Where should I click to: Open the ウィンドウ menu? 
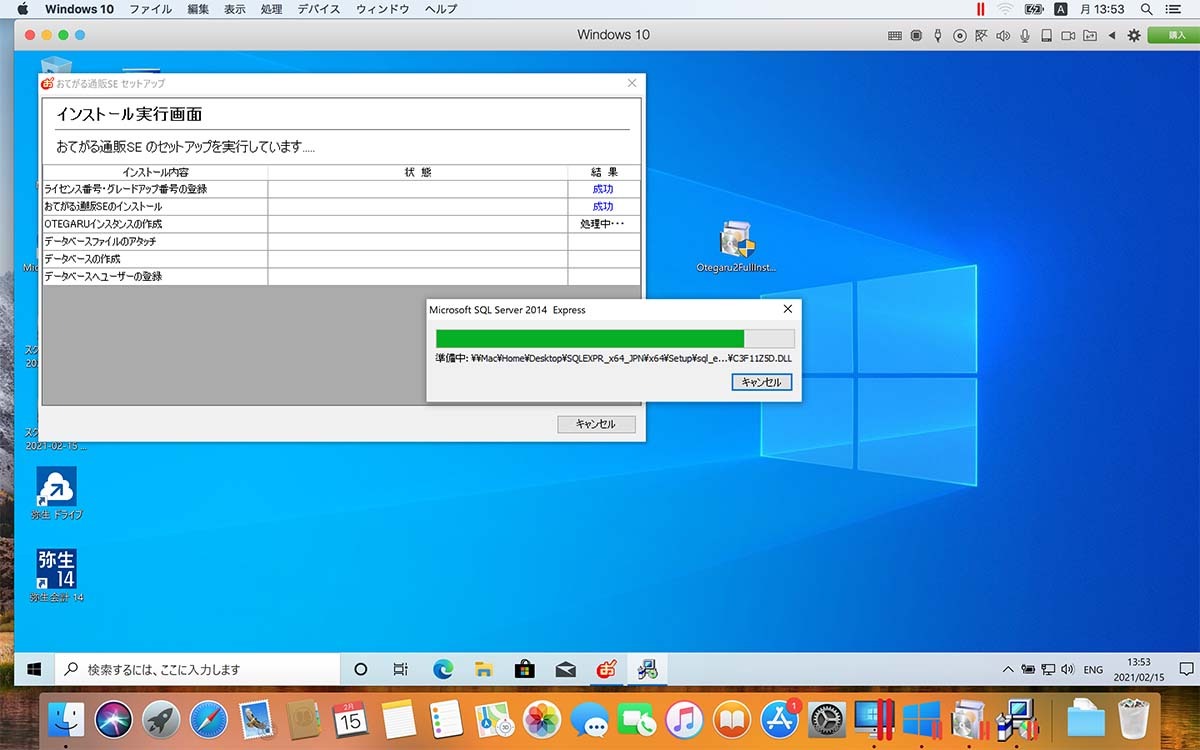click(383, 9)
